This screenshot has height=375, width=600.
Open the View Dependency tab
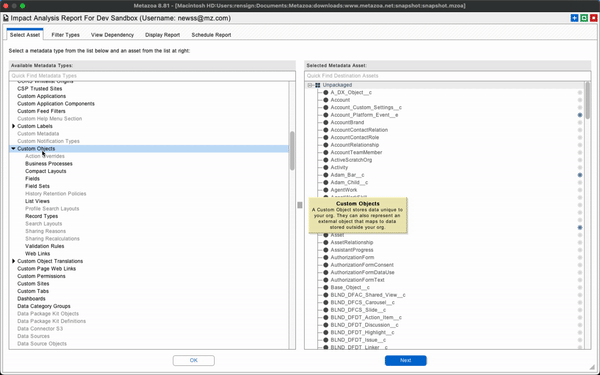pyautogui.click(x=112, y=35)
